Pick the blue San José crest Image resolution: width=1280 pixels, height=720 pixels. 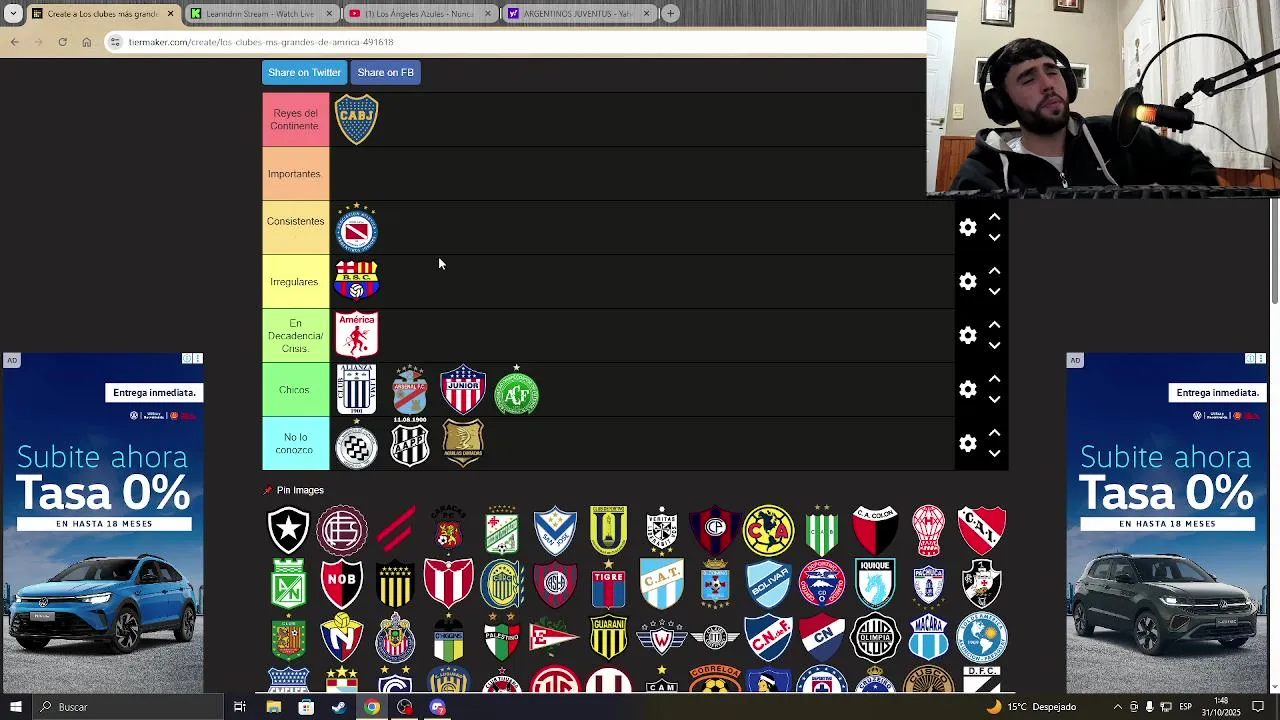pos(555,530)
